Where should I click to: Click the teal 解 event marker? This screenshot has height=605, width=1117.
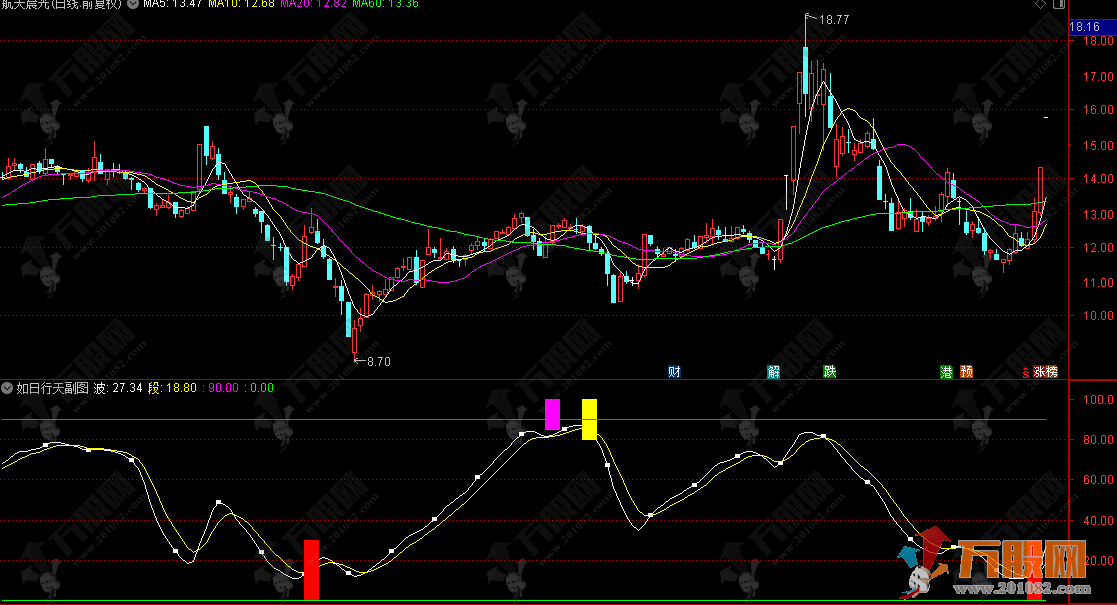(773, 371)
